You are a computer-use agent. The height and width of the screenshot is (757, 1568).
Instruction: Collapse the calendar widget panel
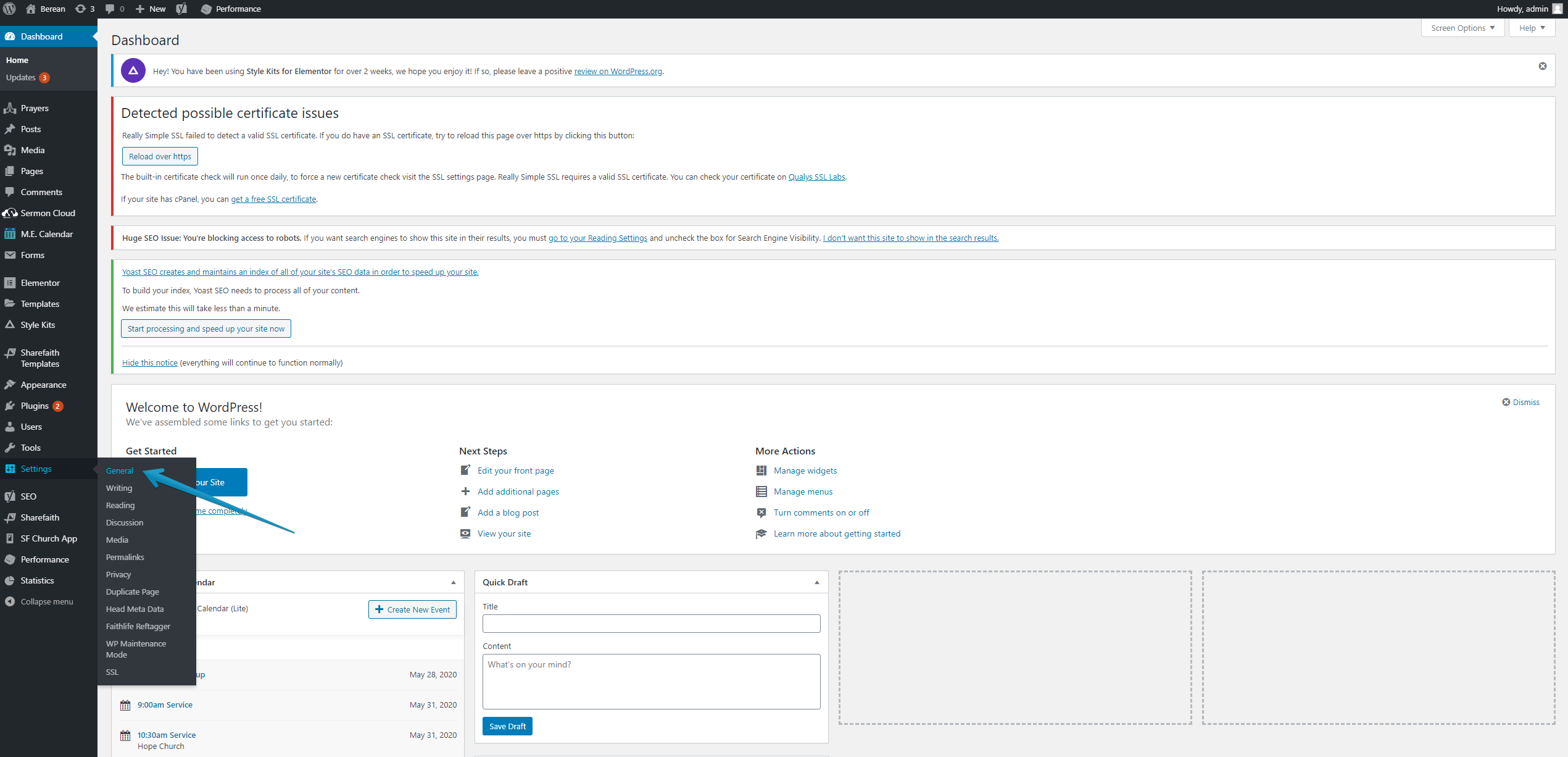pyautogui.click(x=454, y=582)
